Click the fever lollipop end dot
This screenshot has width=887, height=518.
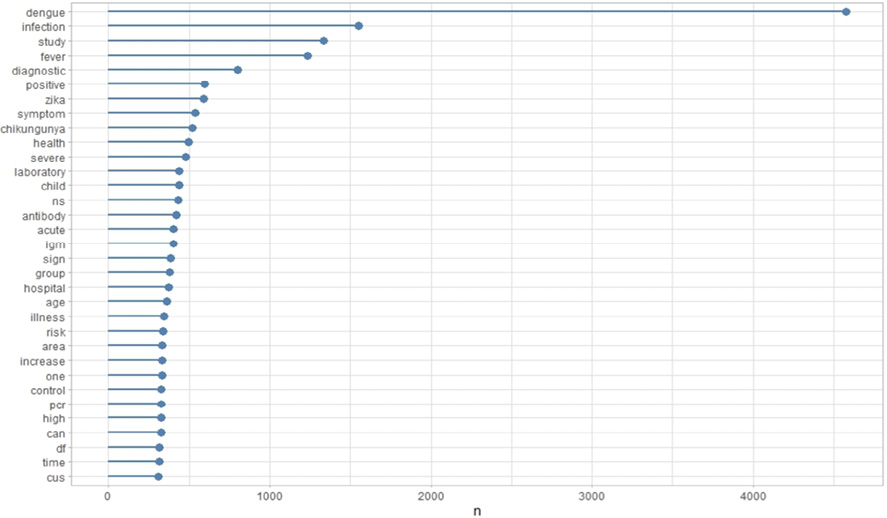307,56
